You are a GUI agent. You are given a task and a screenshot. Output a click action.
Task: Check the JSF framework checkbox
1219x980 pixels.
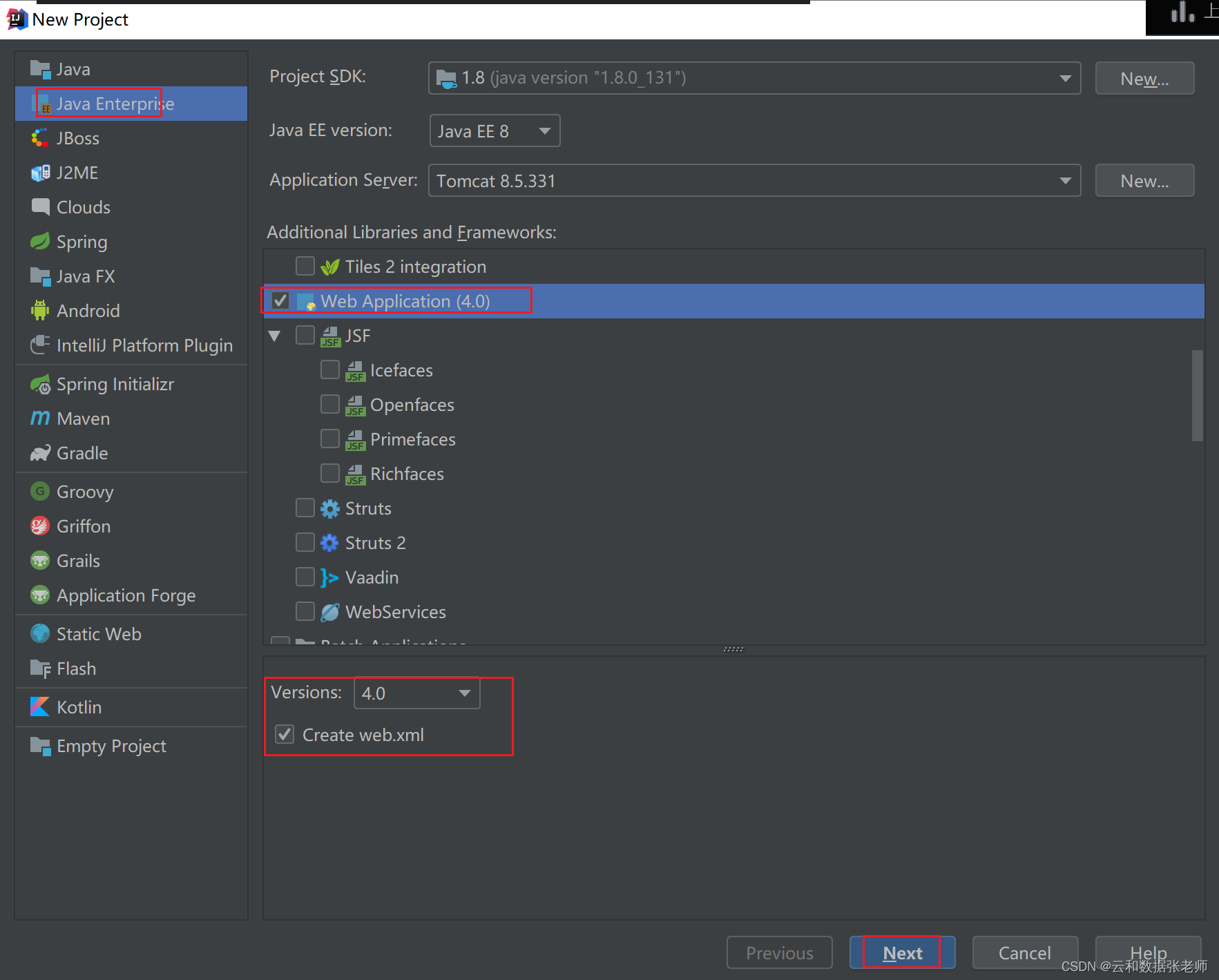(305, 335)
